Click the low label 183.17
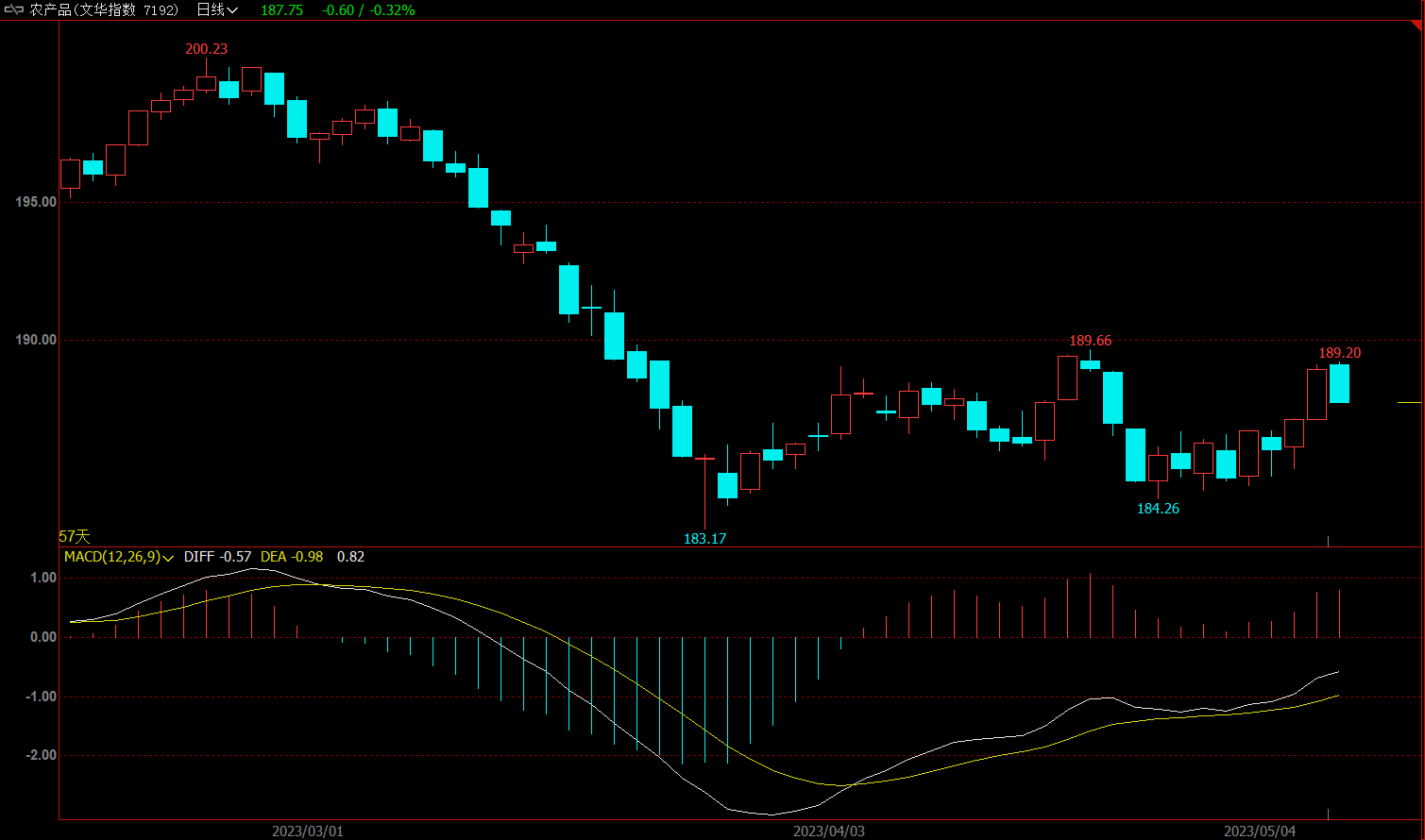The image size is (1425, 840). 704,539
